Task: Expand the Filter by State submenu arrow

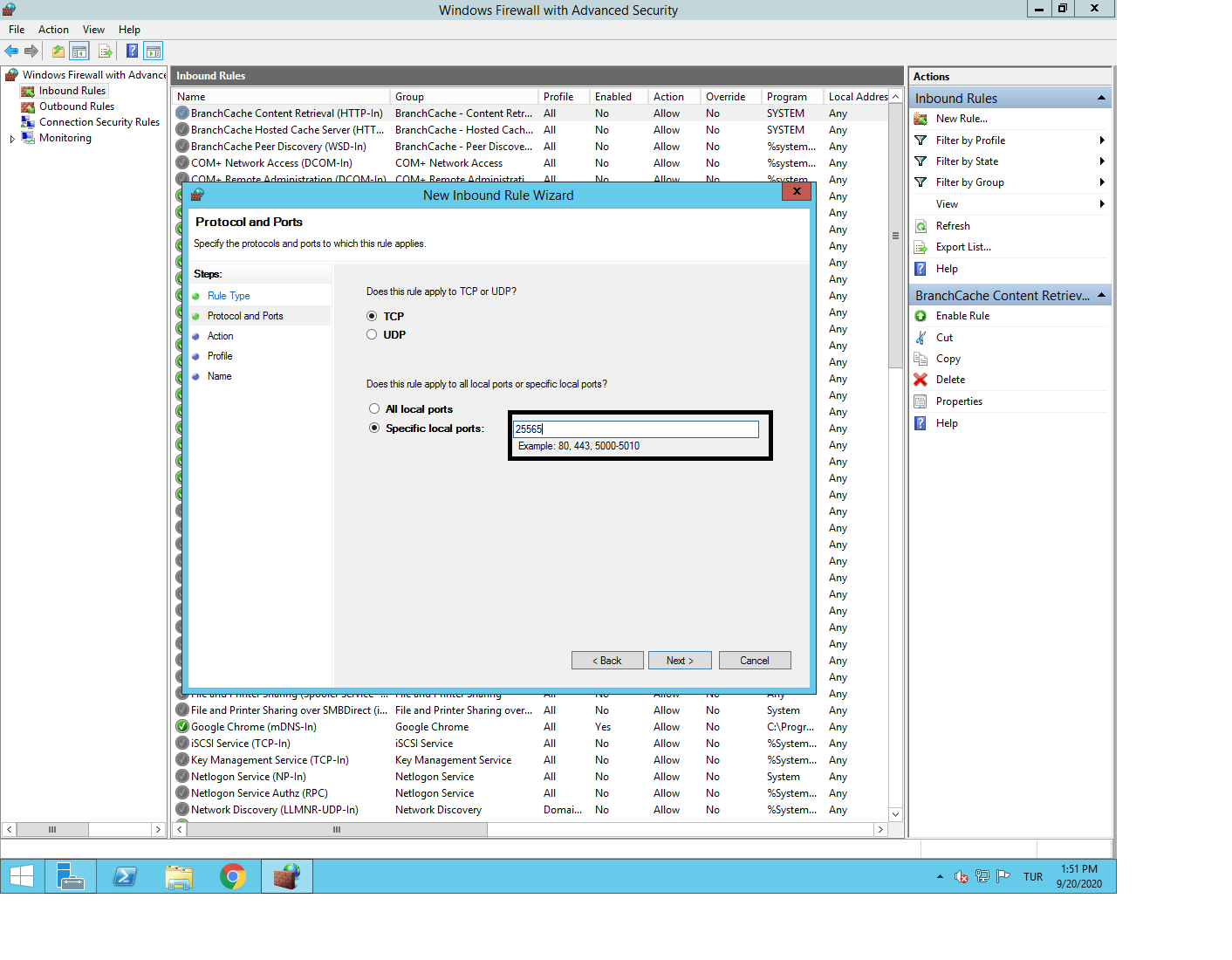Action: (1102, 161)
